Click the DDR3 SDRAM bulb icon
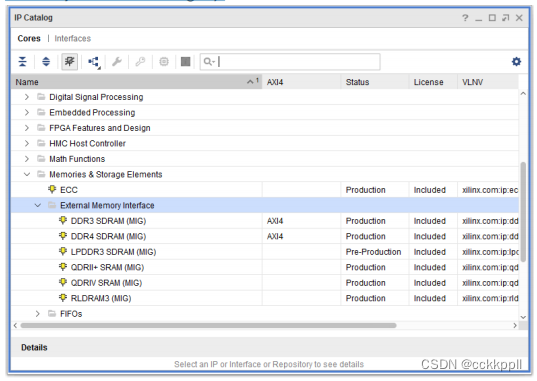 click(x=63, y=220)
